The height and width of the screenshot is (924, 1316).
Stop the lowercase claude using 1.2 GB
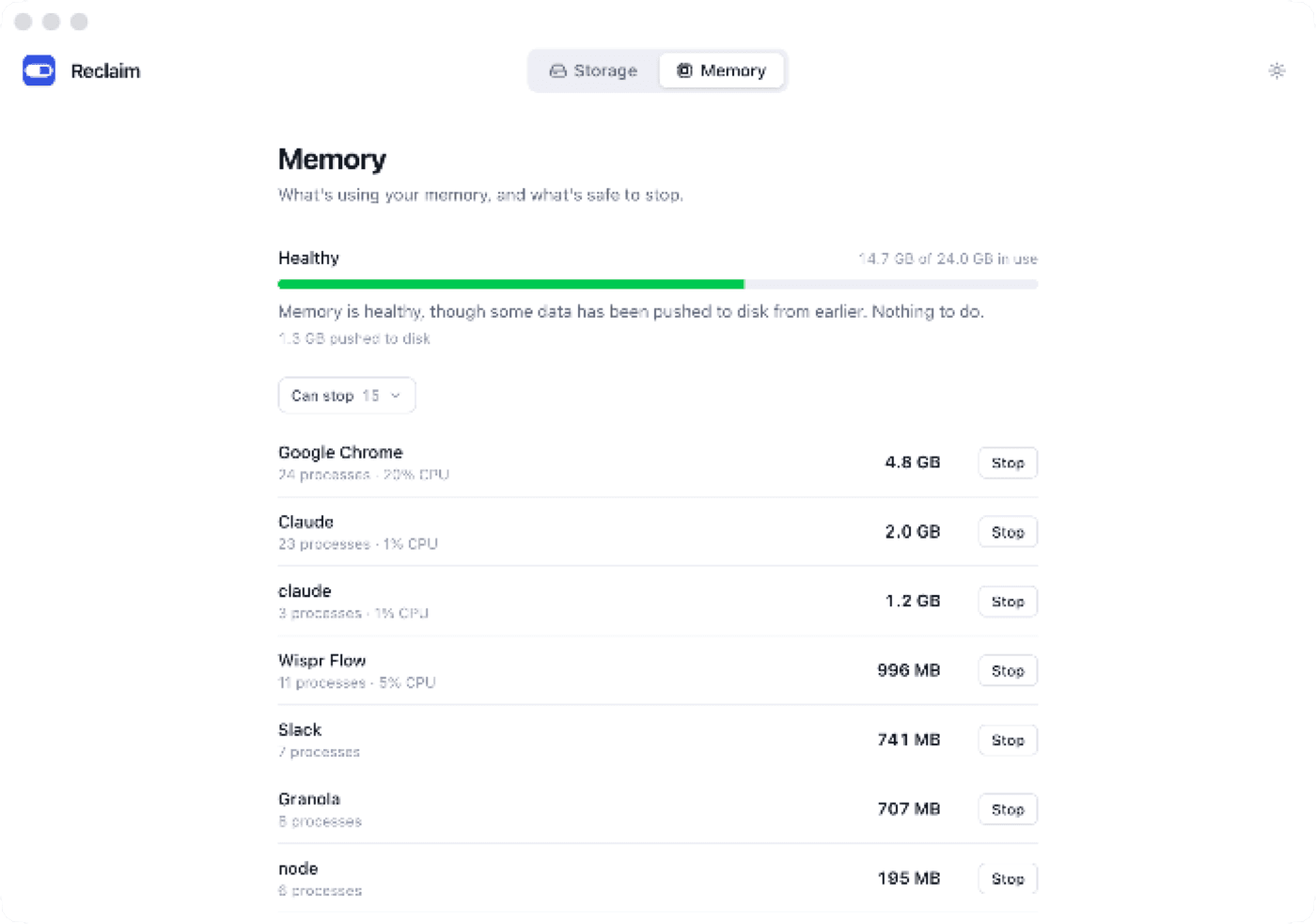pos(1008,602)
